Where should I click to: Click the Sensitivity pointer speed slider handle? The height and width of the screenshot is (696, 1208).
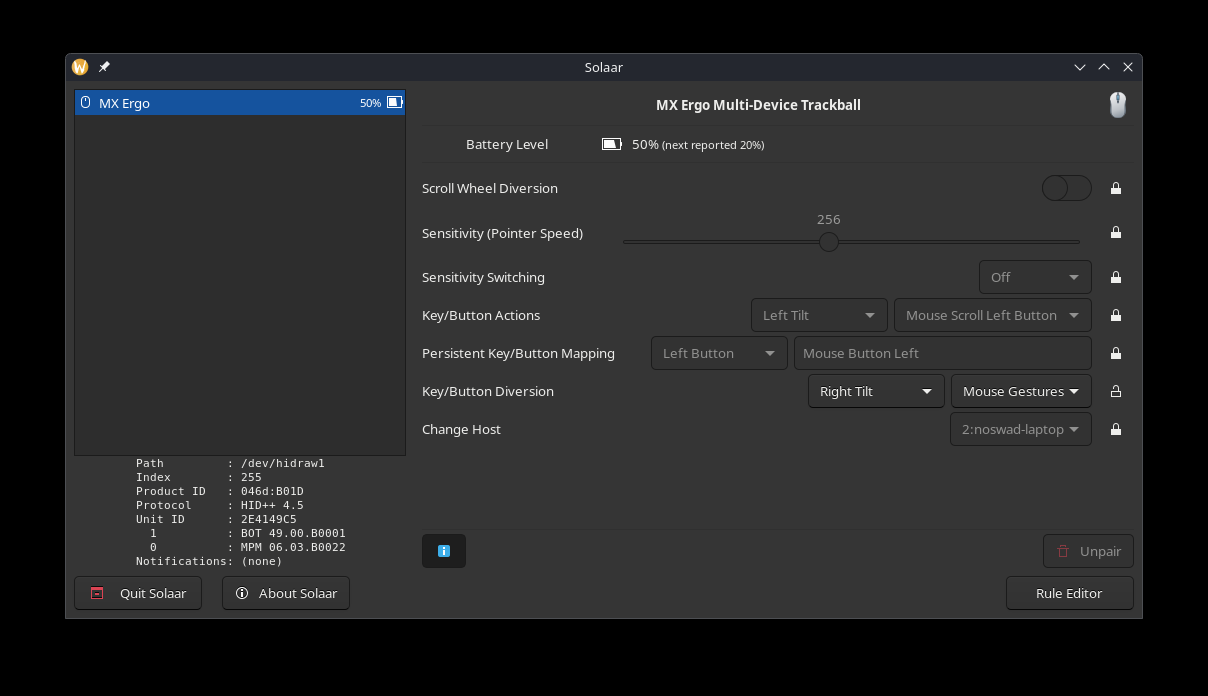[829, 242]
